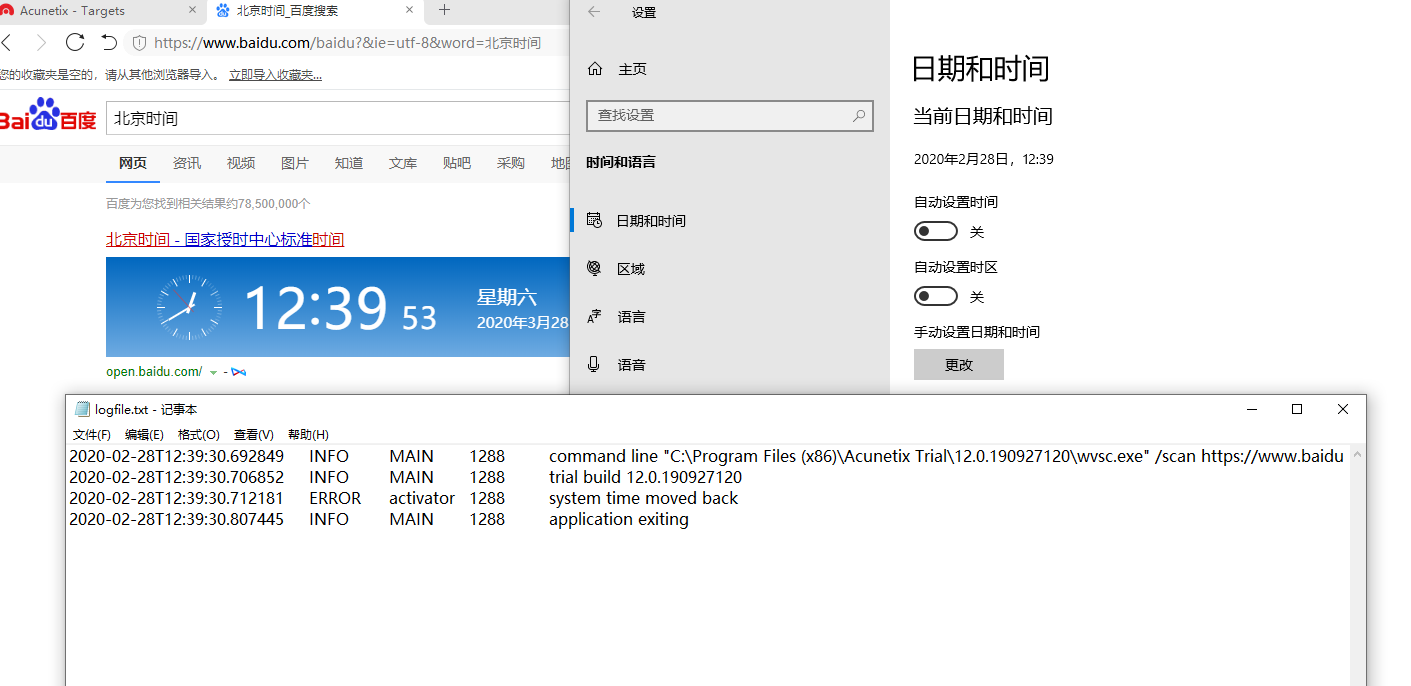Click the analog clock in the Baidu time widget

(x=190, y=307)
